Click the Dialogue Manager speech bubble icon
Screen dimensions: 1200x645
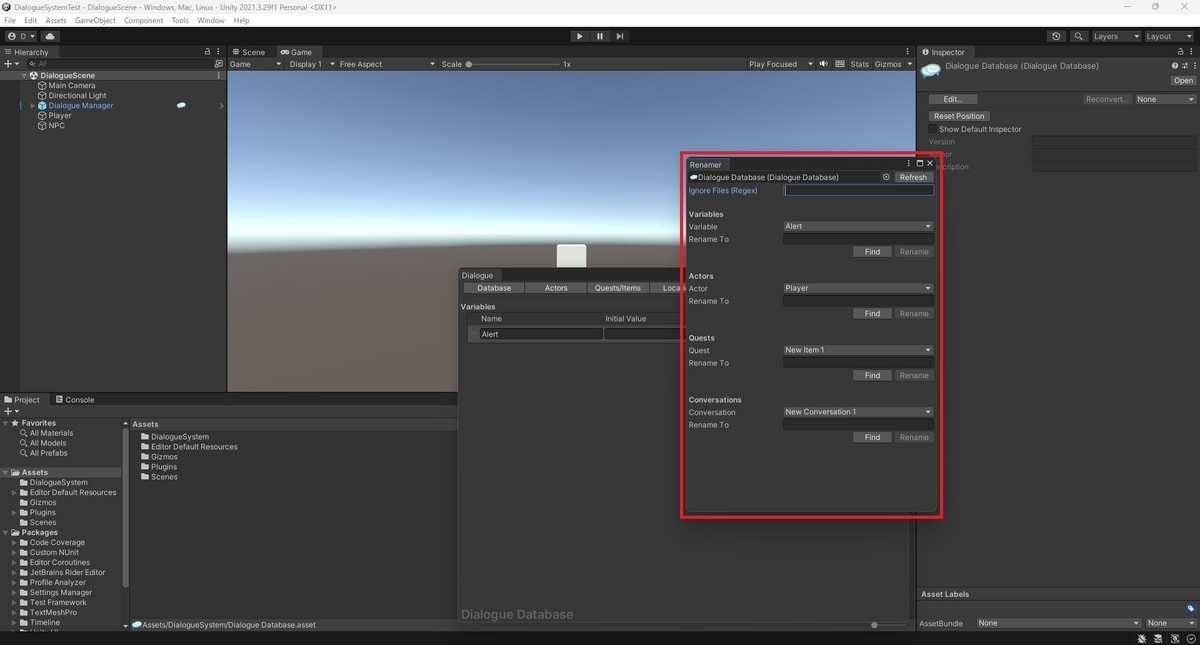pyautogui.click(x=181, y=105)
